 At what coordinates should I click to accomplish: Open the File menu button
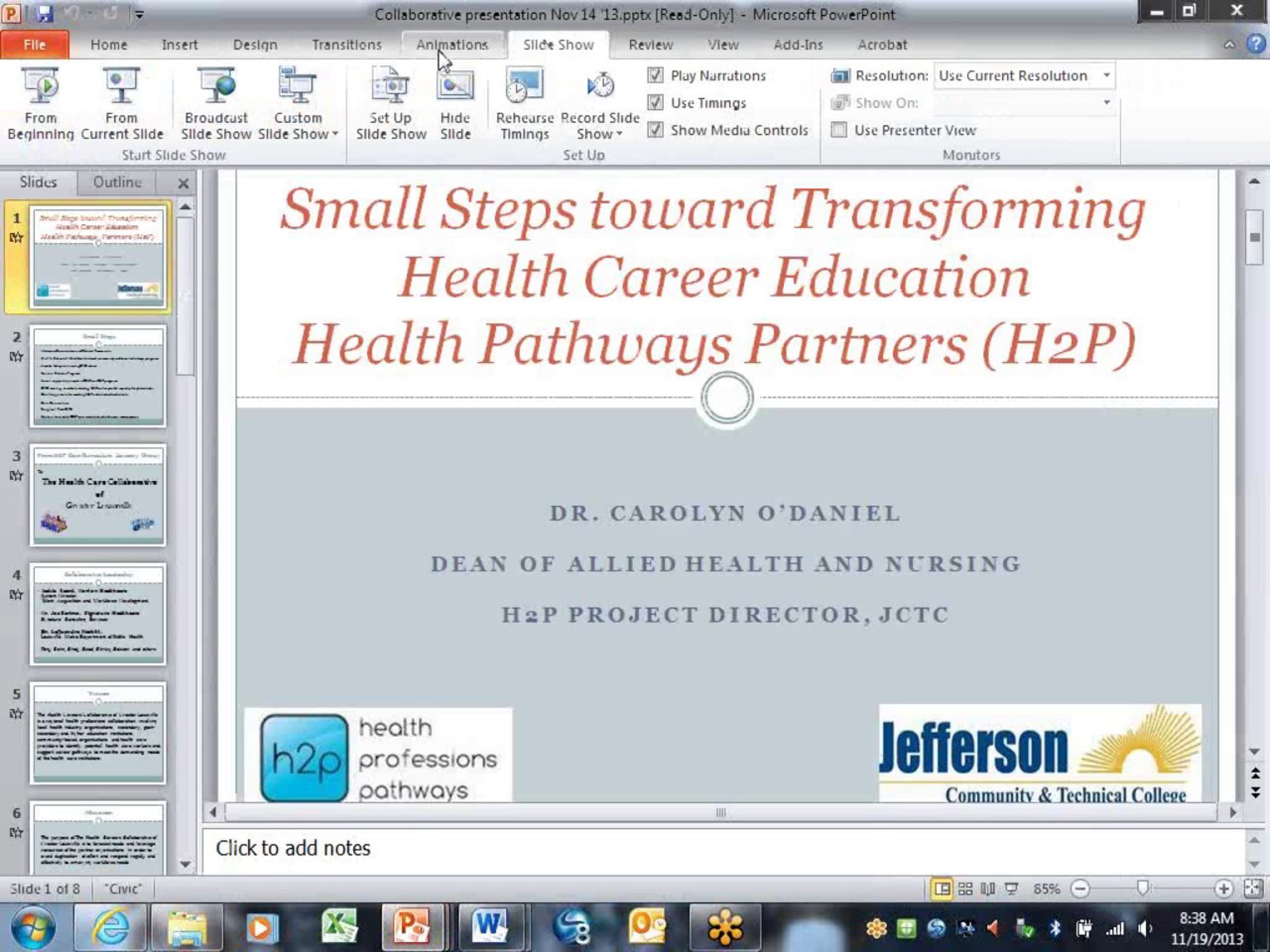(x=34, y=45)
